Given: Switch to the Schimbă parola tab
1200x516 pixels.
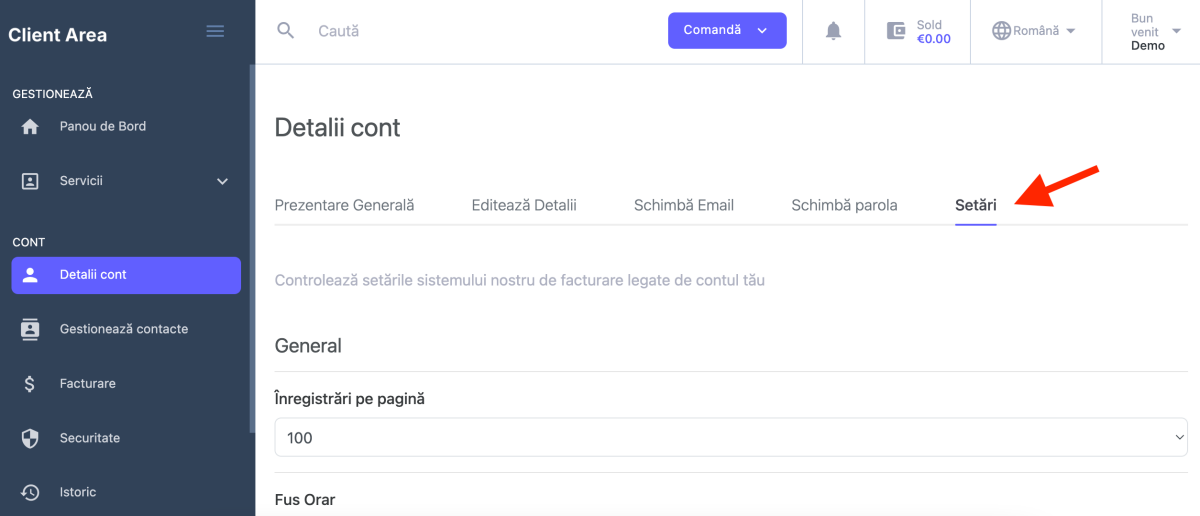Looking at the screenshot, I should 844,205.
